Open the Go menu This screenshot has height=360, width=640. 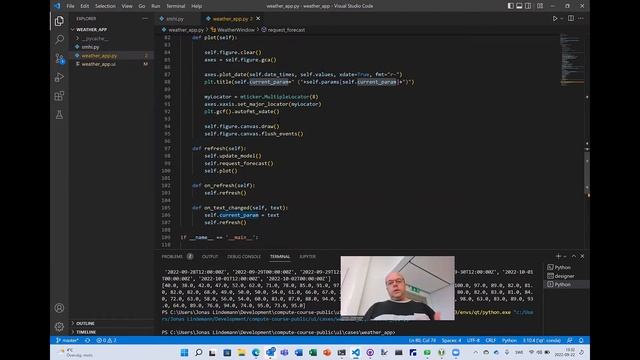coord(142,6)
